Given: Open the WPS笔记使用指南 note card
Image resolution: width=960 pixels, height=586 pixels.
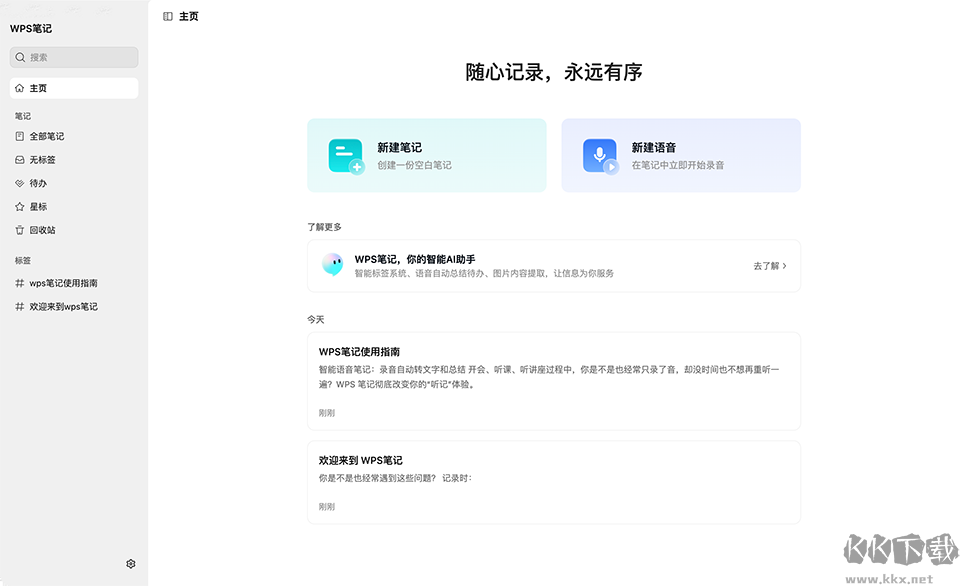Looking at the screenshot, I should pos(554,381).
